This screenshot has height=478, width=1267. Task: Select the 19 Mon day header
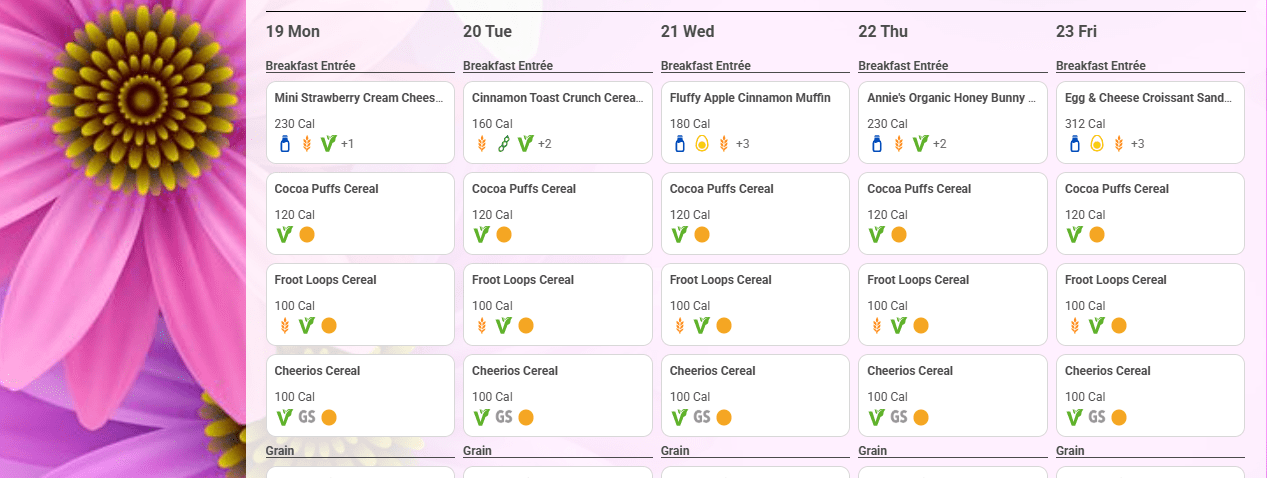(293, 32)
